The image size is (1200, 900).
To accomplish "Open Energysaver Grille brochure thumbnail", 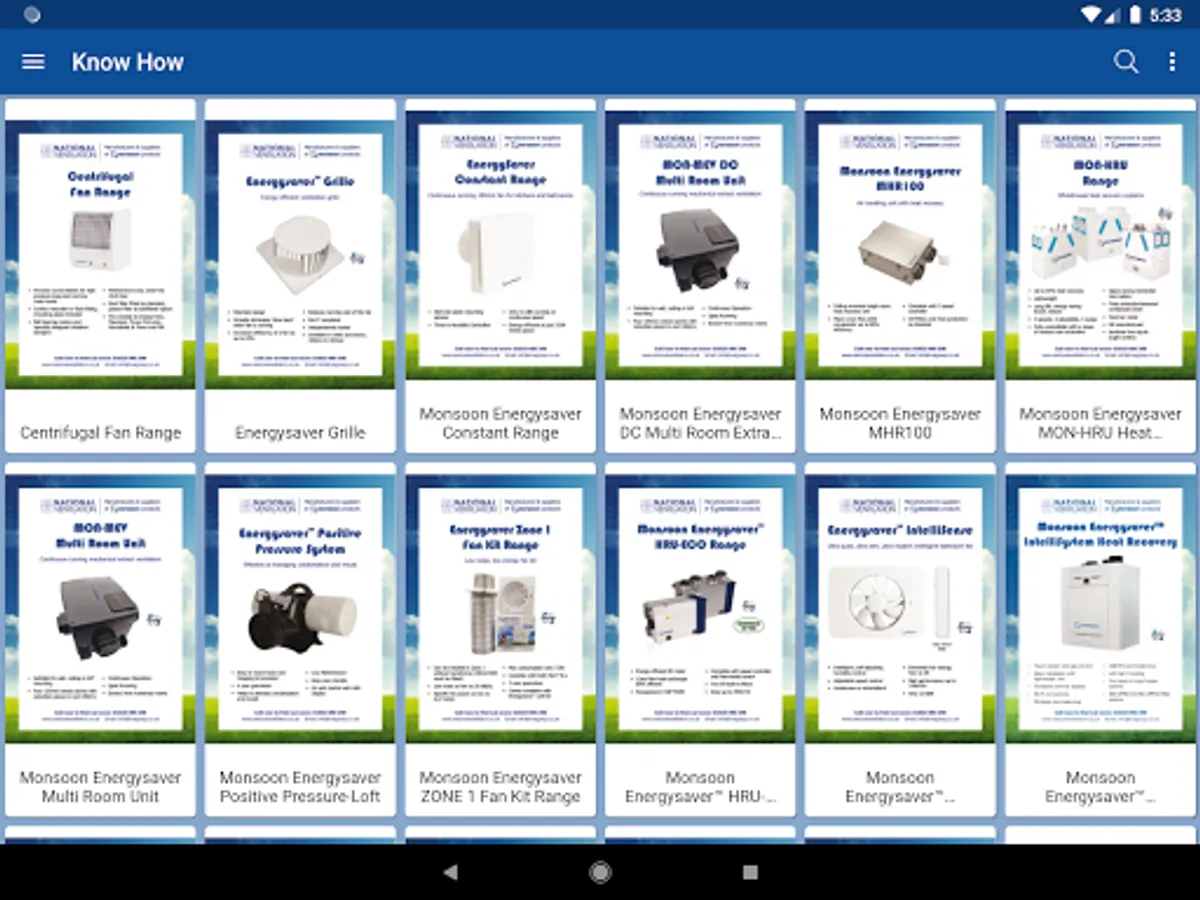I will (x=300, y=255).
